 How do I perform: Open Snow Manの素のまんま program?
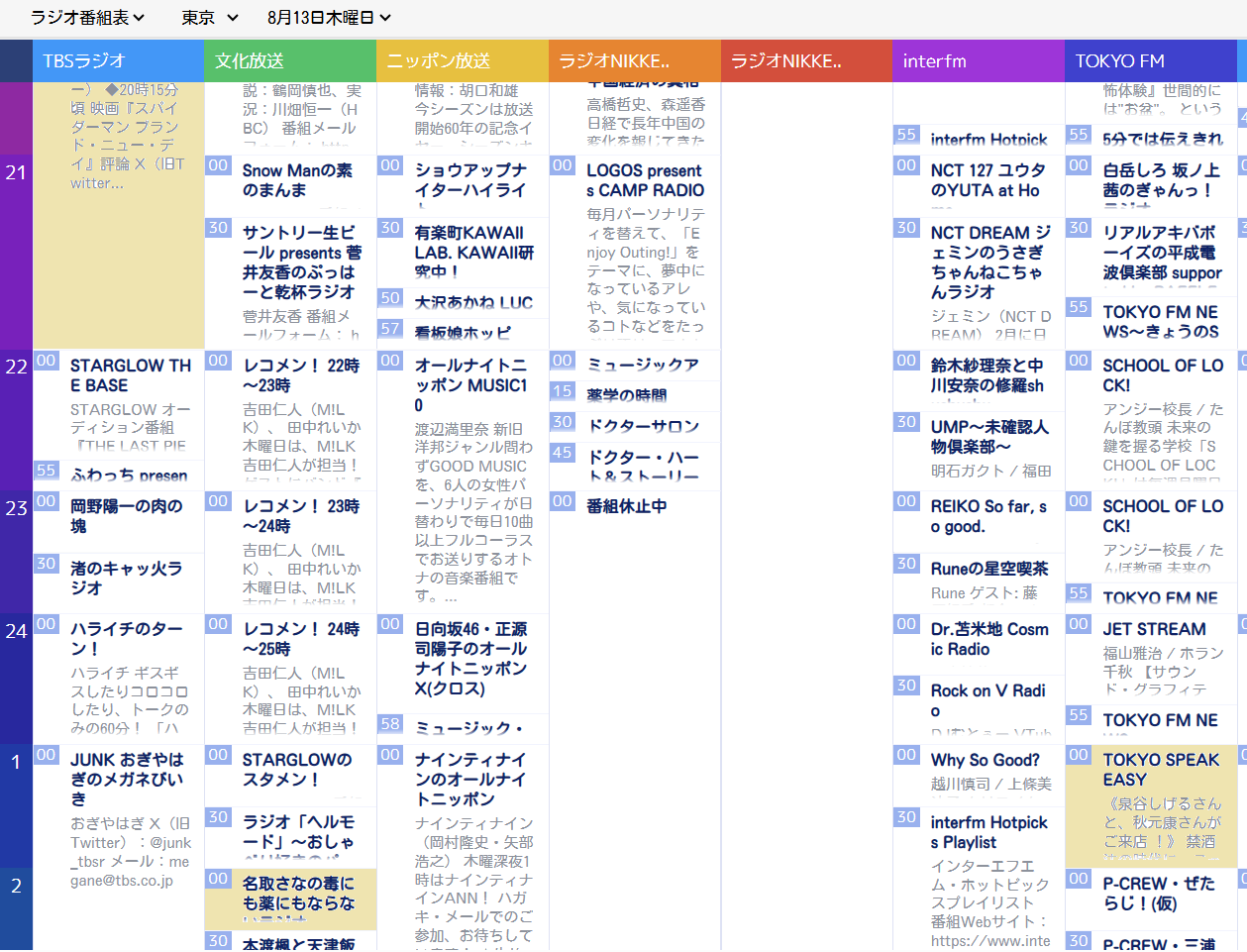(x=297, y=180)
